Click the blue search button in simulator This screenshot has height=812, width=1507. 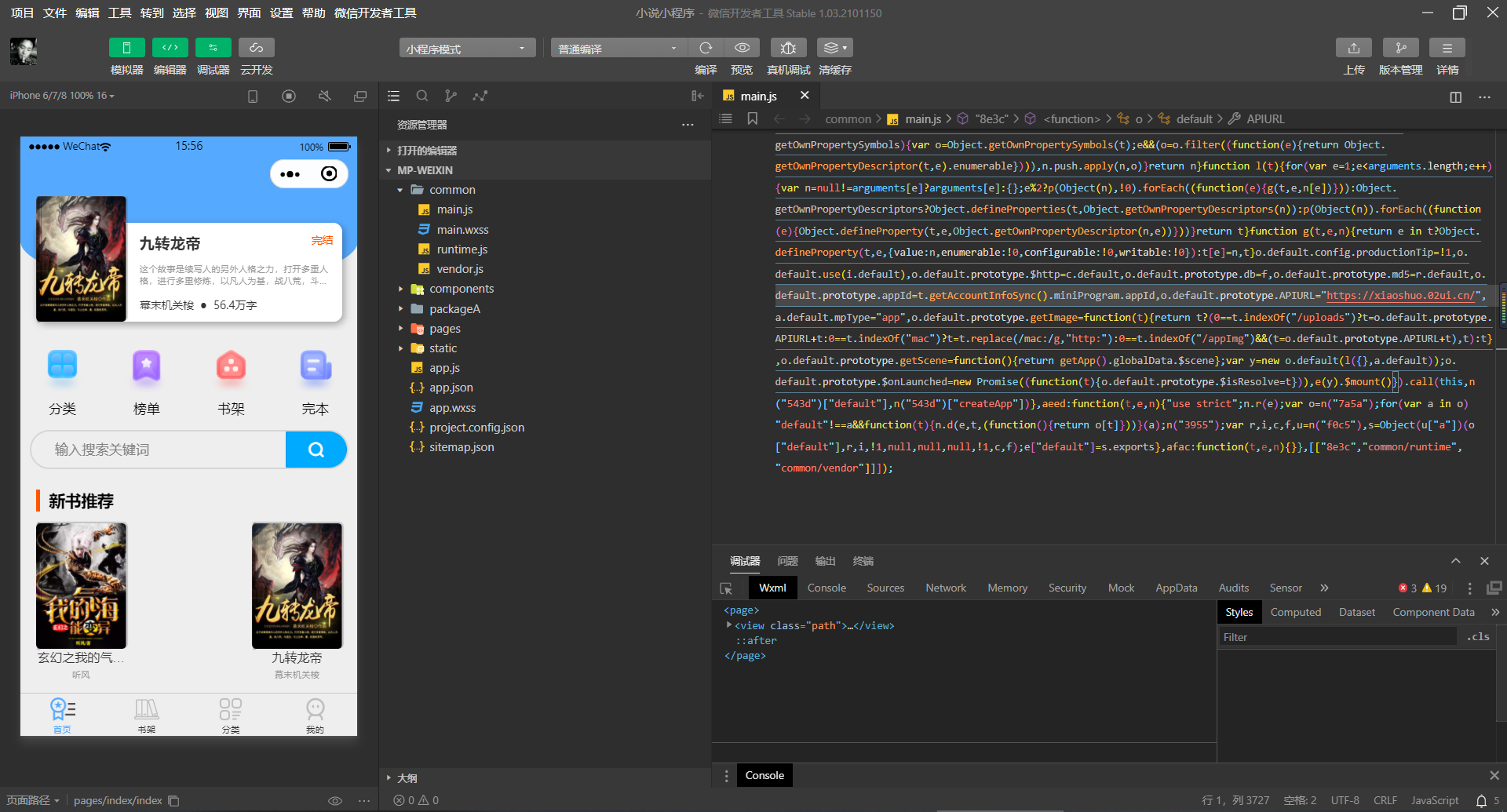pyautogui.click(x=316, y=450)
